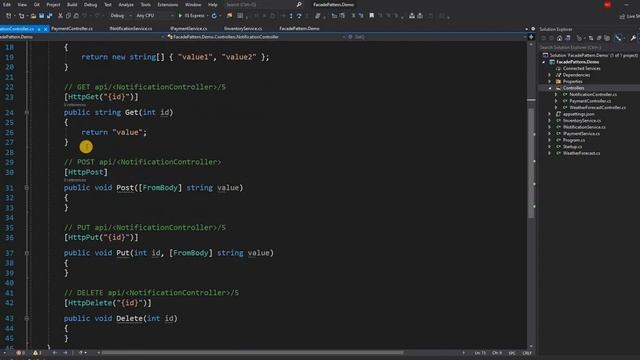Image resolution: width=640 pixels, height=360 pixels.
Task: Switch to the PaymentController.cs tab
Action: (72, 29)
